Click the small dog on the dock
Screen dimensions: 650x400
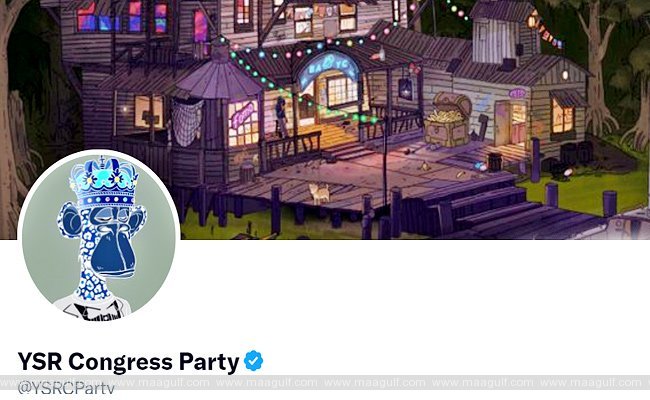[x=320, y=193]
